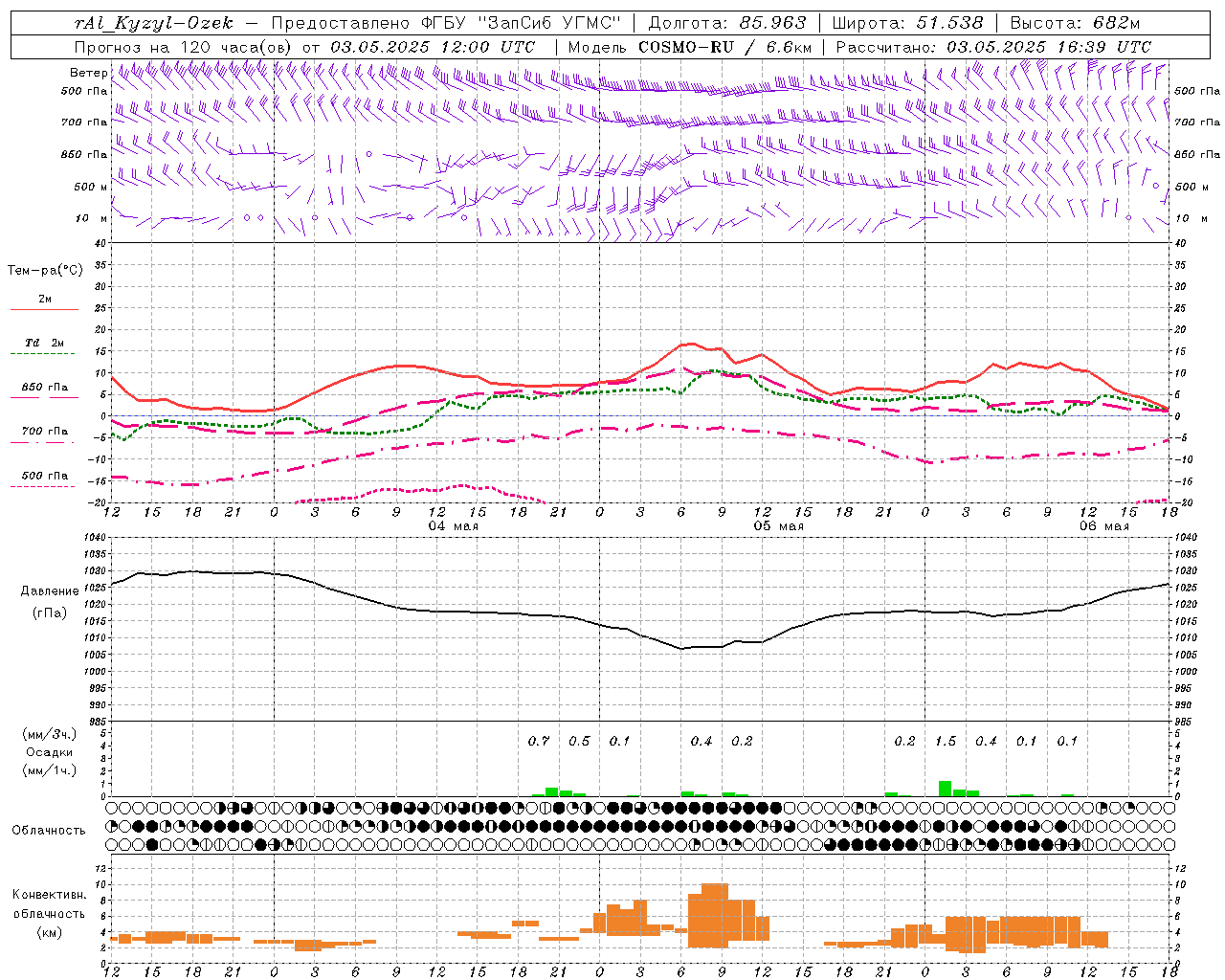Click the tallest green precipitation bar under 1.5
1225x980 pixels.
pos(946,789)
